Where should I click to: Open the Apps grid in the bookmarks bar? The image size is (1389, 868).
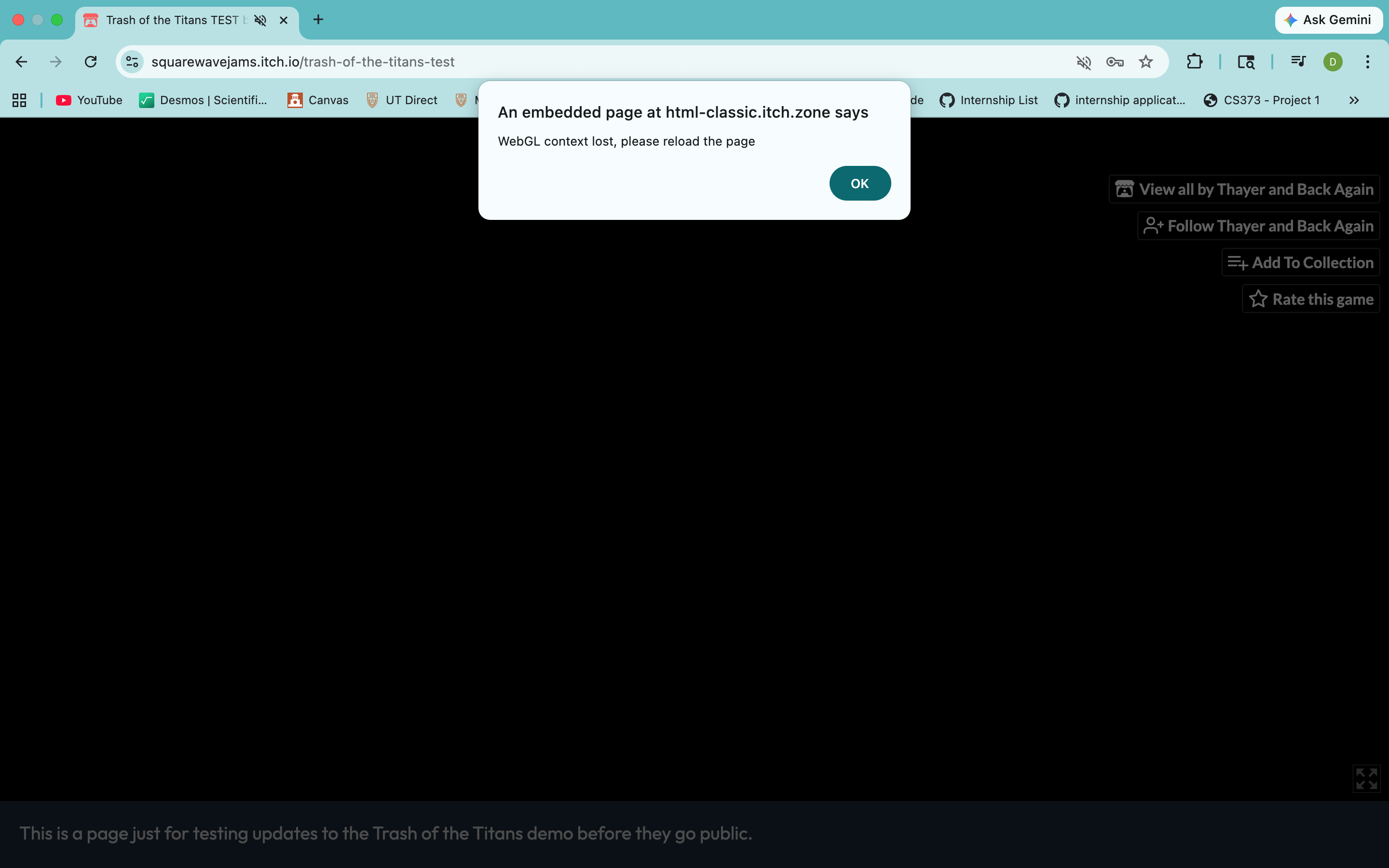point(19,100)
